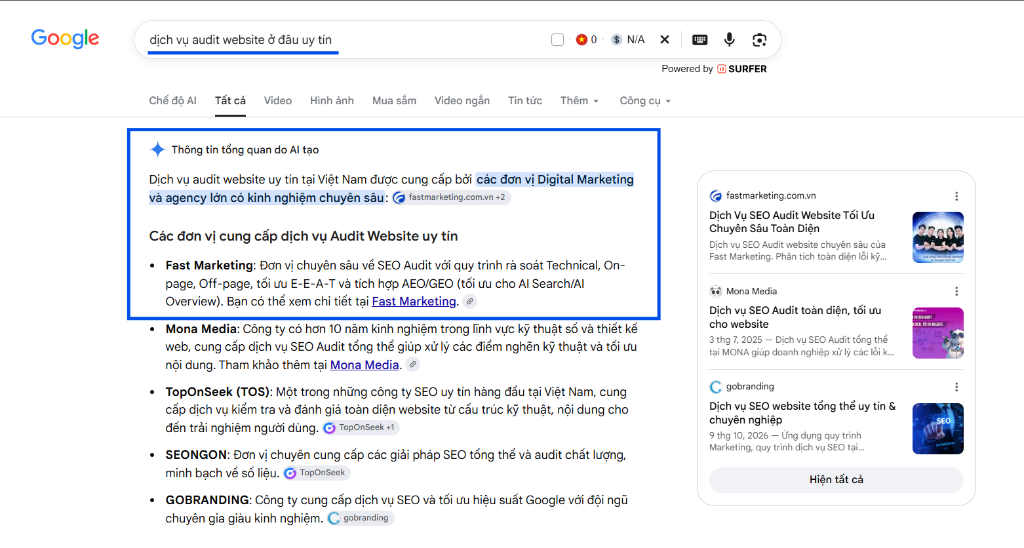The height and width of the screenshot is (548, 1024).
Task: Click the link icon after Fast Marketing
Action: pos(470,301)
